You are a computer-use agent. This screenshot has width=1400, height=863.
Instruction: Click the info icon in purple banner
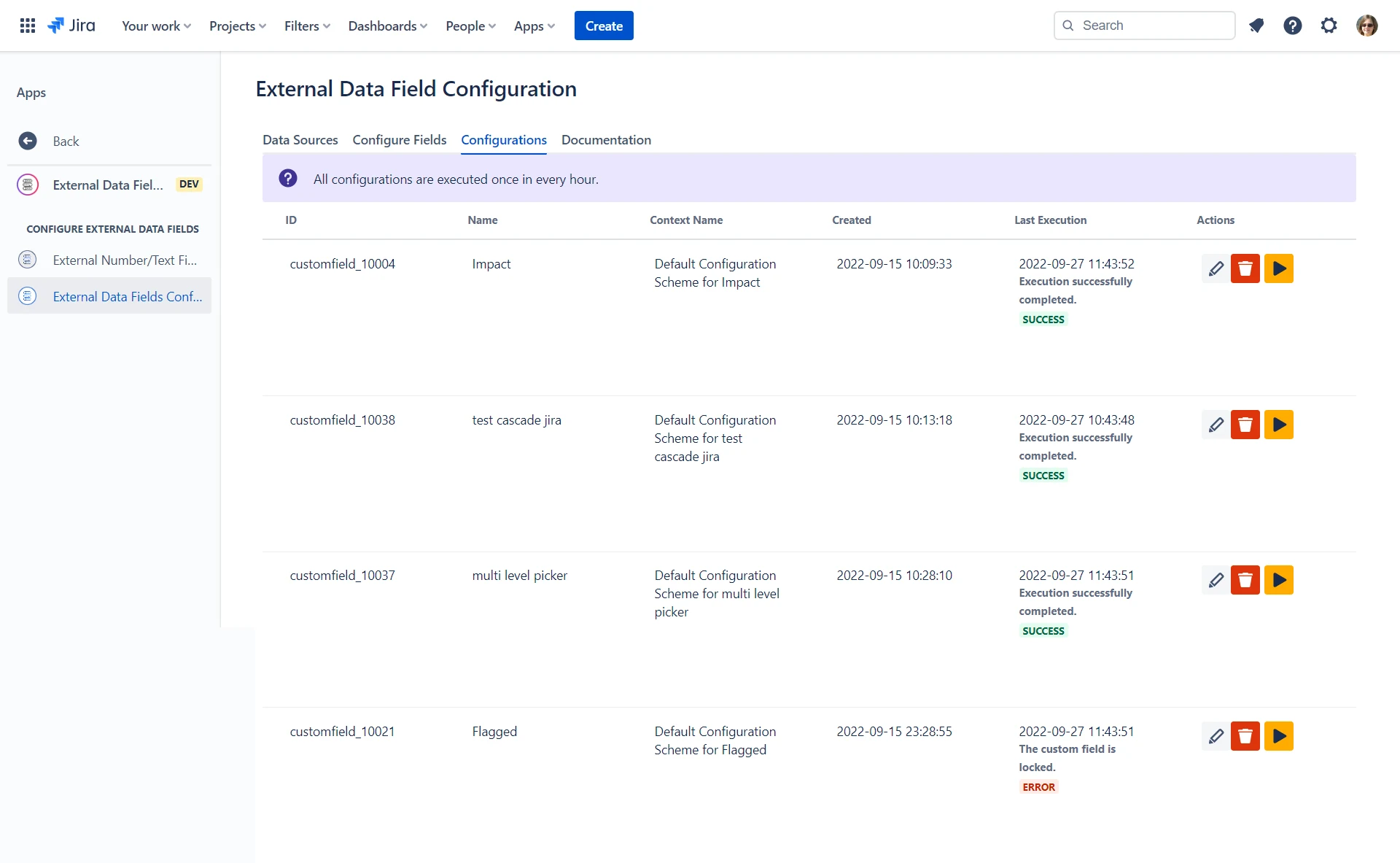click(x=288, y=178)
